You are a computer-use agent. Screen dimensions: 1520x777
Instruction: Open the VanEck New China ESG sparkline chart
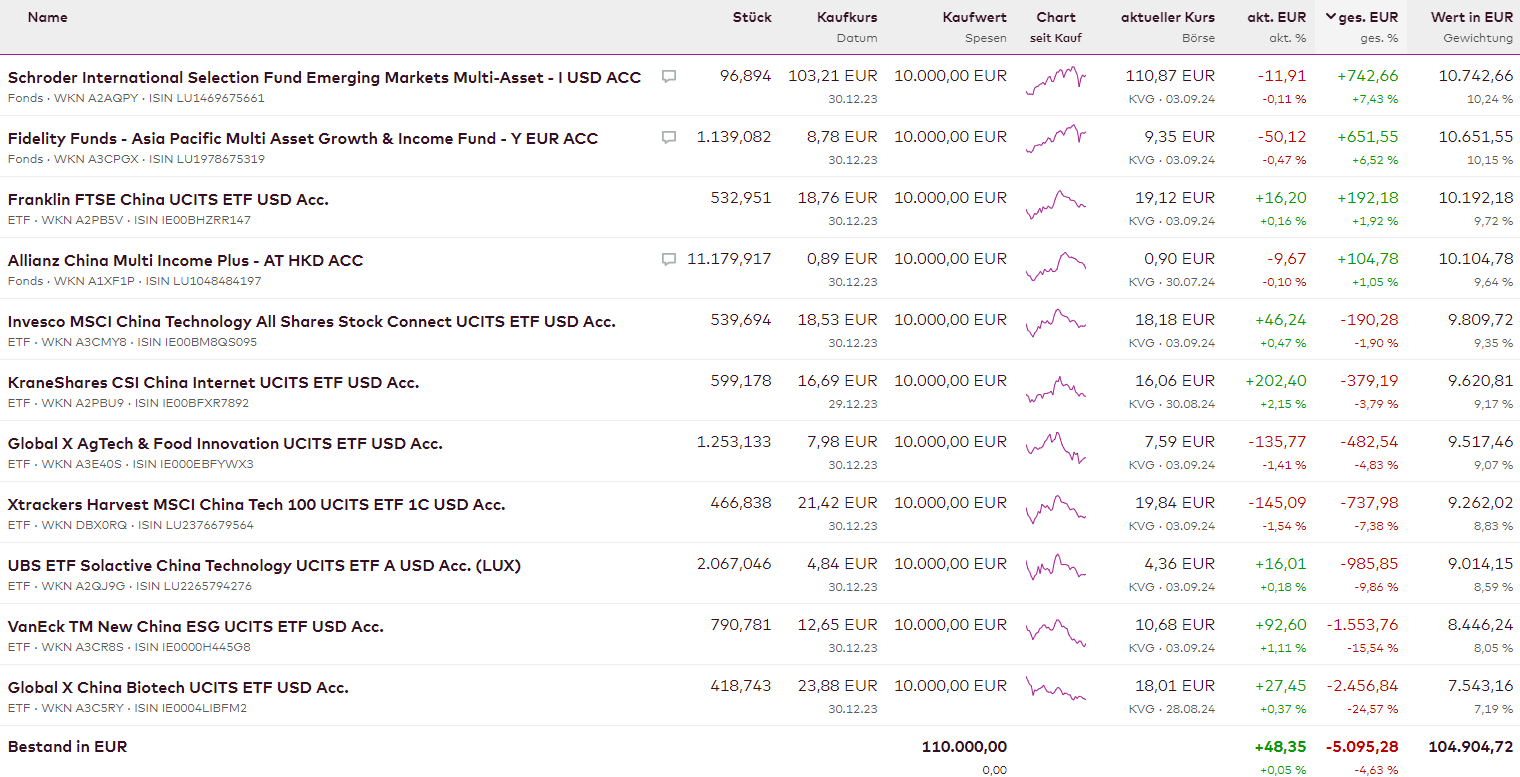pyautogui.click(x=1055, y=631)
